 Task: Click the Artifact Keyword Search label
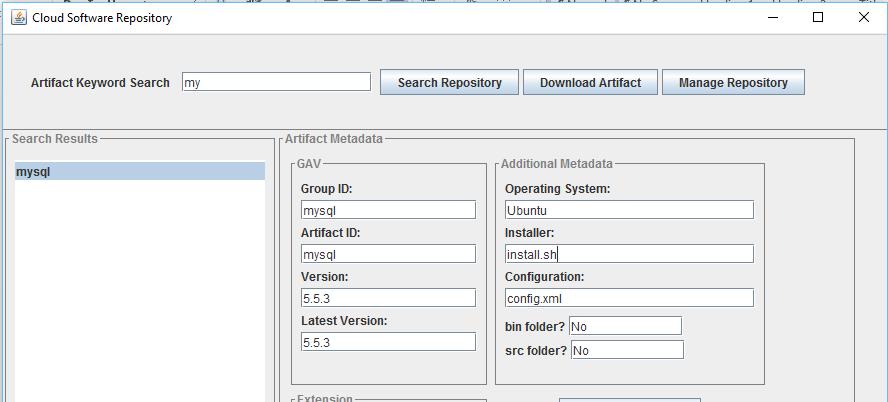[100, 83]
